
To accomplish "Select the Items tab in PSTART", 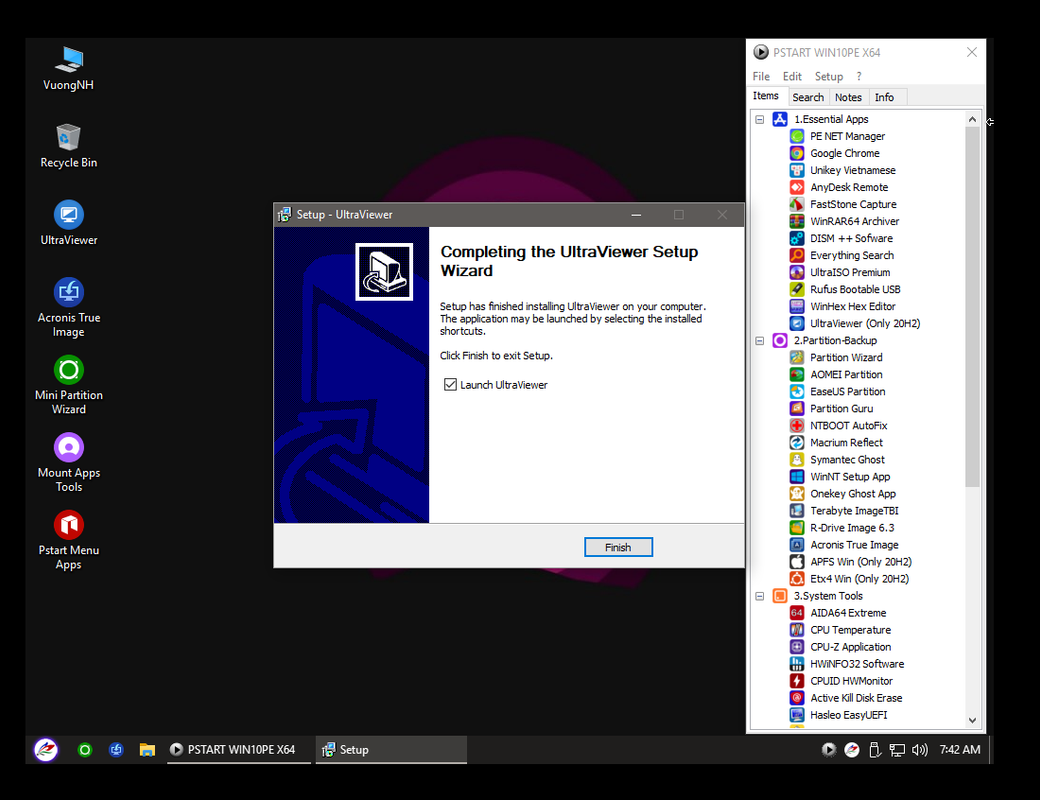I will click(x=766, y=96).
